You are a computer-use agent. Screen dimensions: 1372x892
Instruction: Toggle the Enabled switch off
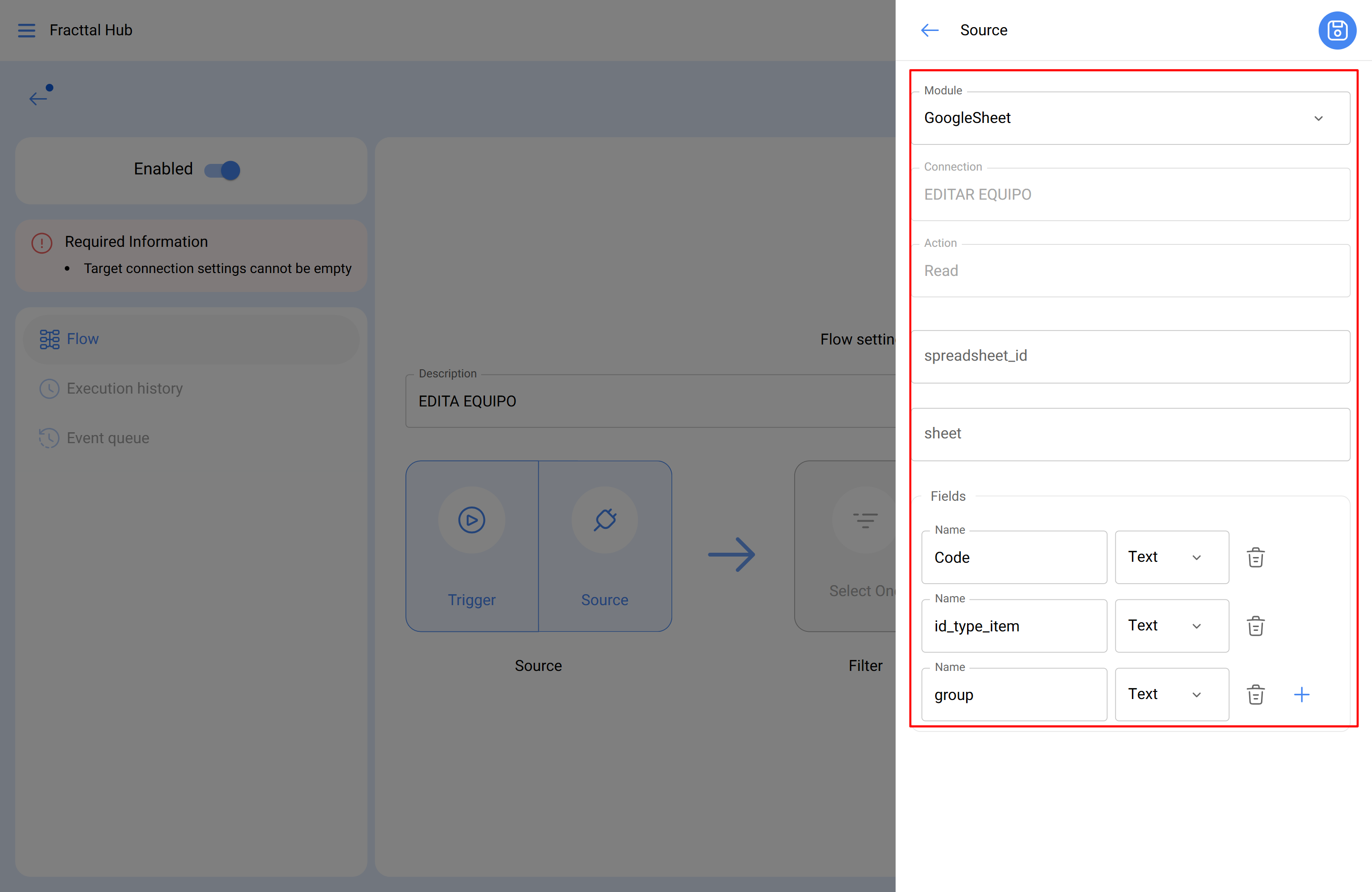click(222, 170)
